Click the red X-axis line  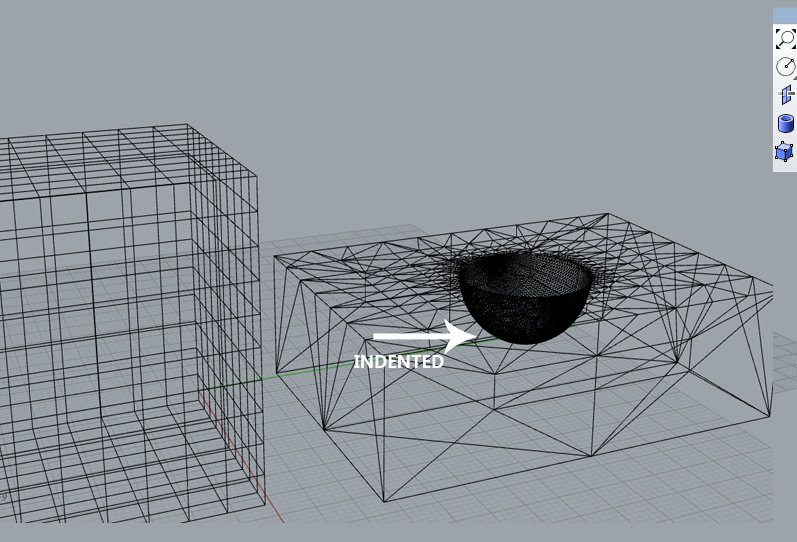(x=240, y=450)
